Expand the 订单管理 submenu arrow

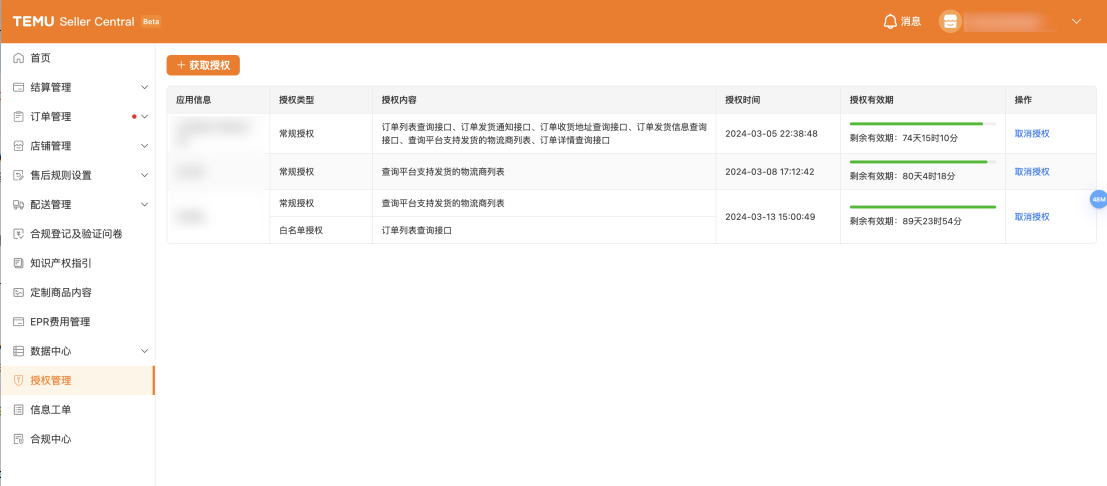[144, 117]
